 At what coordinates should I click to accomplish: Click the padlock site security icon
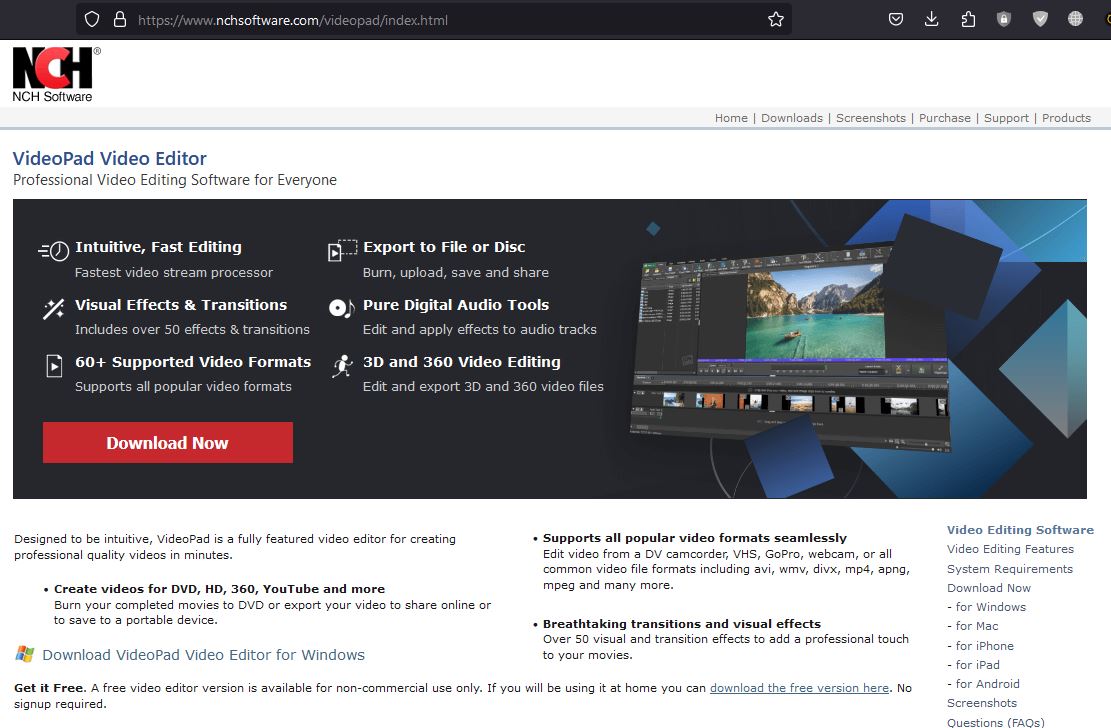[x=120, y=20]
